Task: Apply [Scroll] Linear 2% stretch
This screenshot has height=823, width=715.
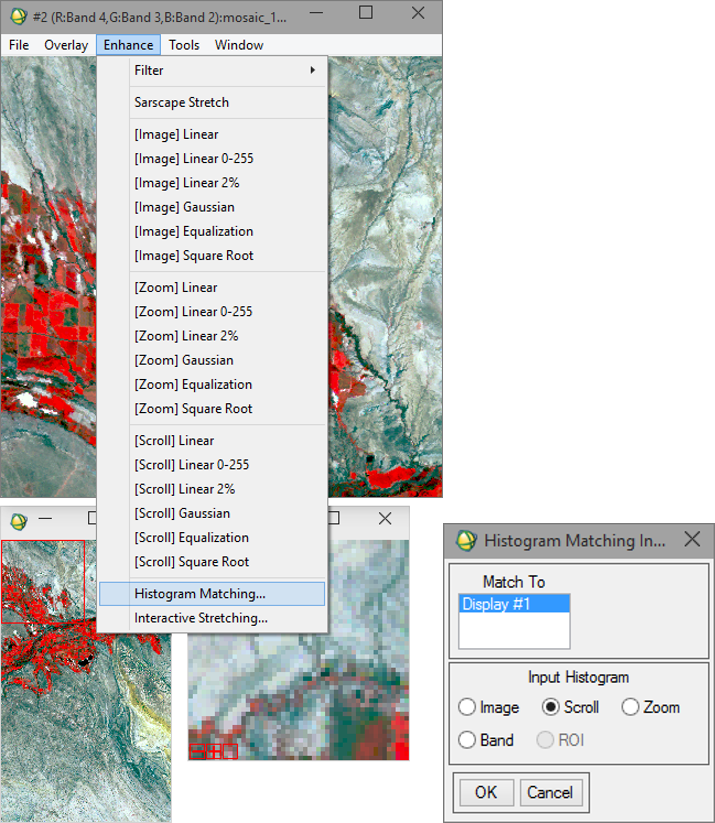Action: 212,489
